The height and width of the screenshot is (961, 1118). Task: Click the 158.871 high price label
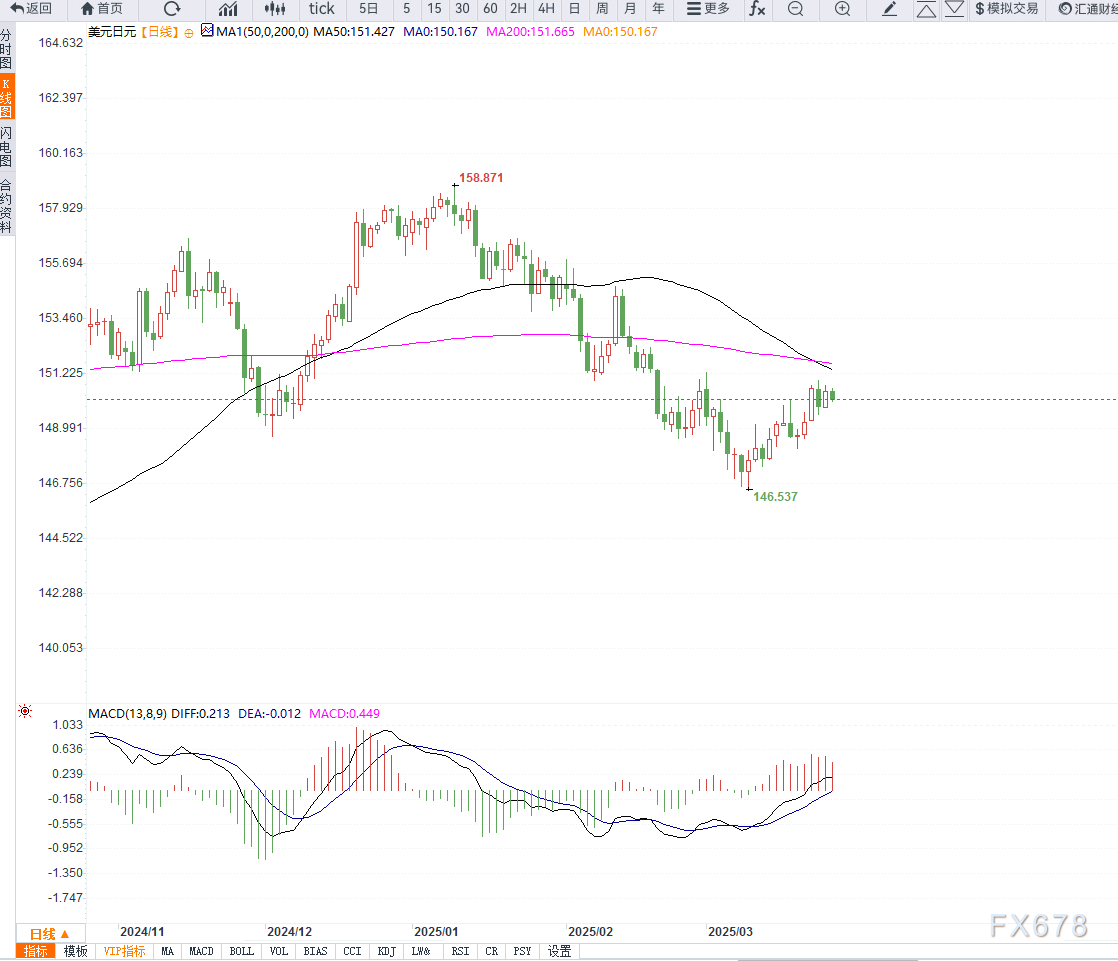pos(481,178)
